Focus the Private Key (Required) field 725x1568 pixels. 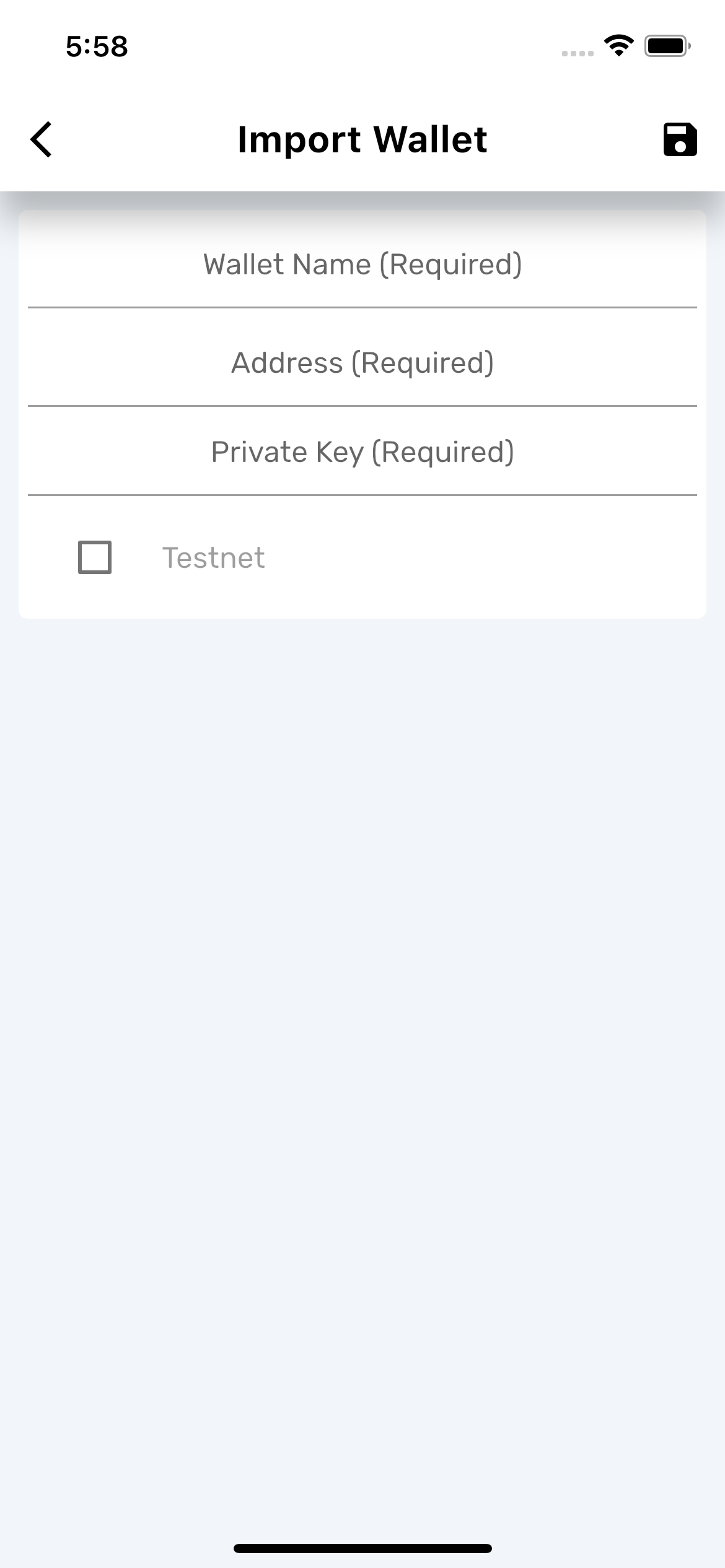pos(362,452)
